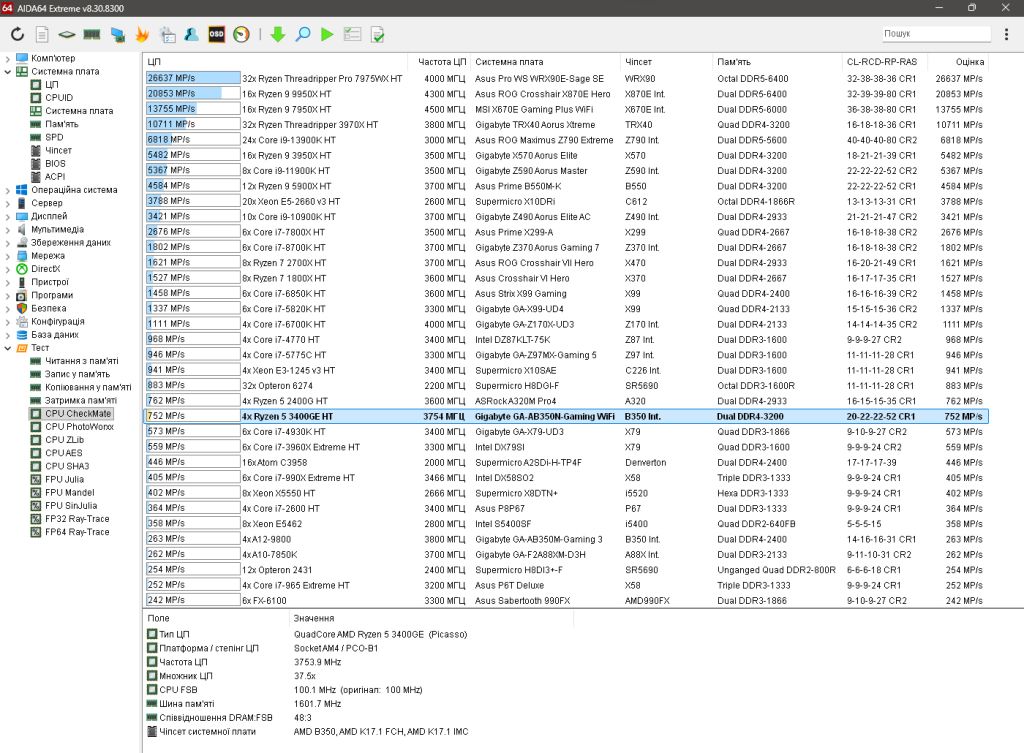
Task: Expand the Операційна система tree node
Action: (x=7, y=190)
